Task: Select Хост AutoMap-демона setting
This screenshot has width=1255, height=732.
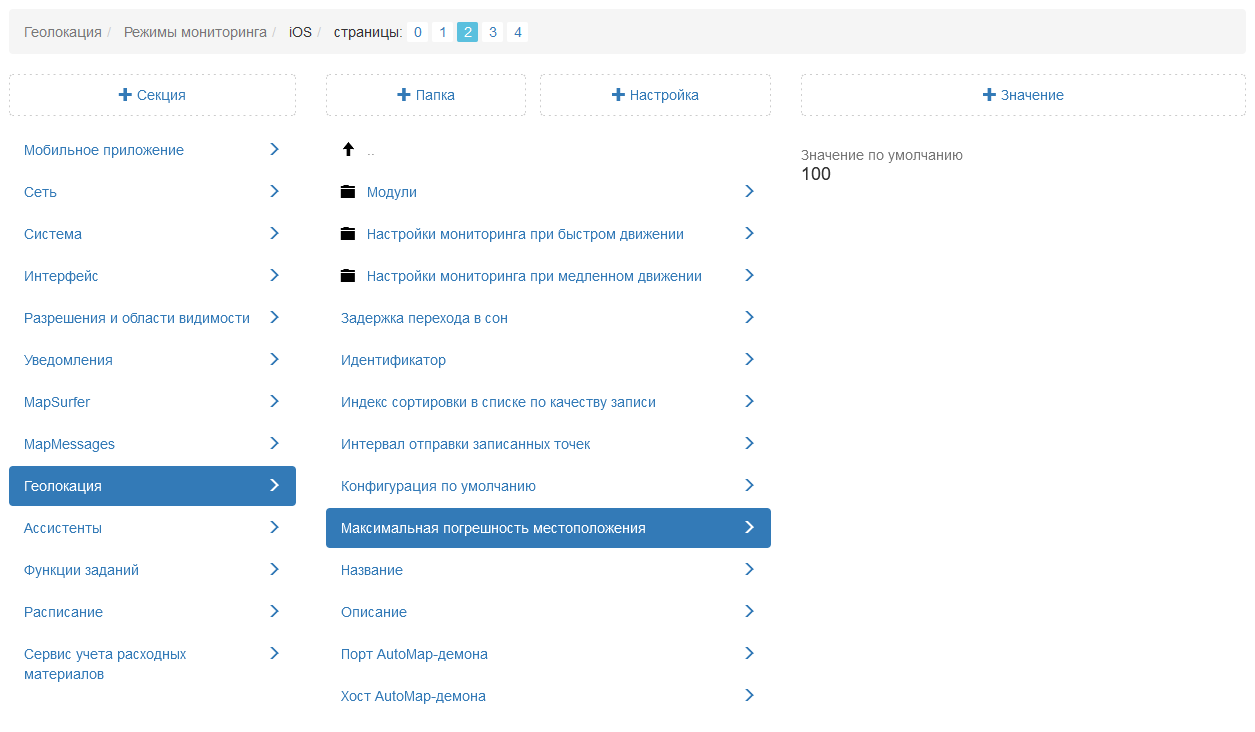Action: (x=548, y=696)
